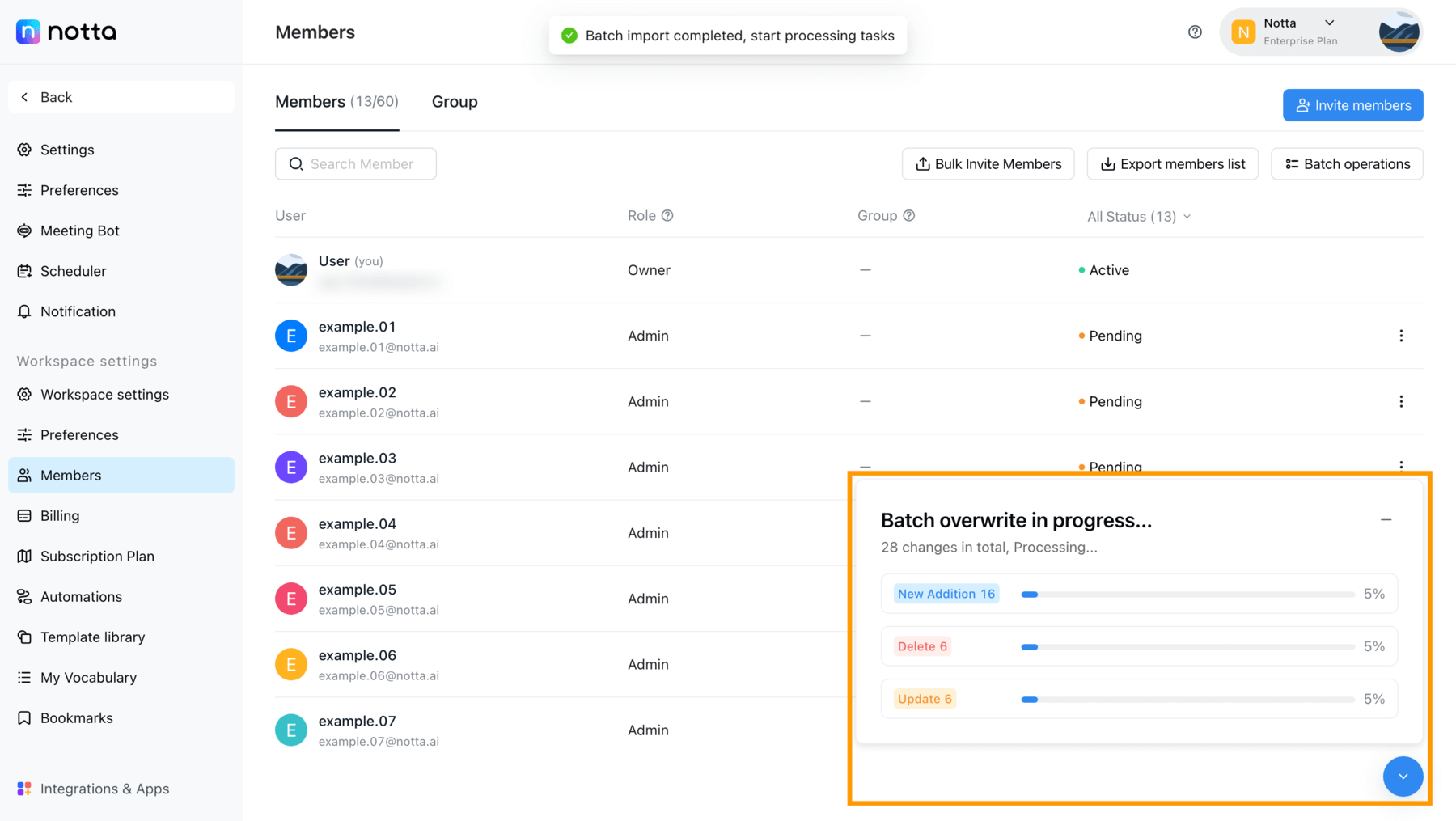Open My Vocabulary
This screenshot has height=821, width=1456.
tap(121, 678)
